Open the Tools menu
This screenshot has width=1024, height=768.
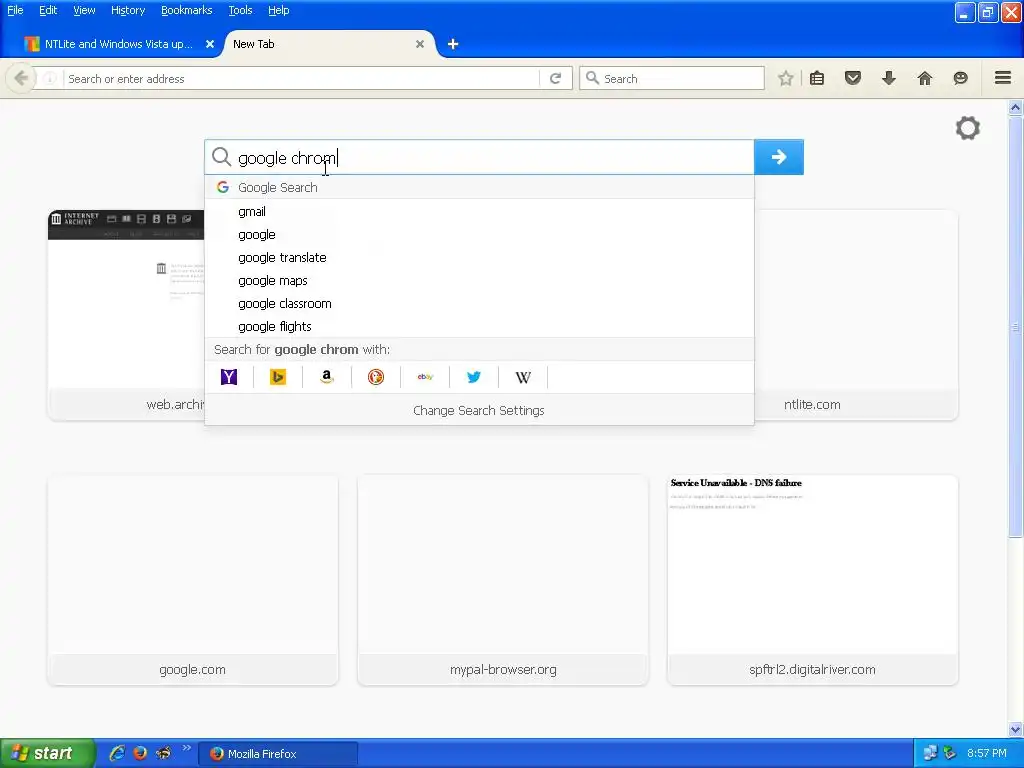click(x=240, y=10)
